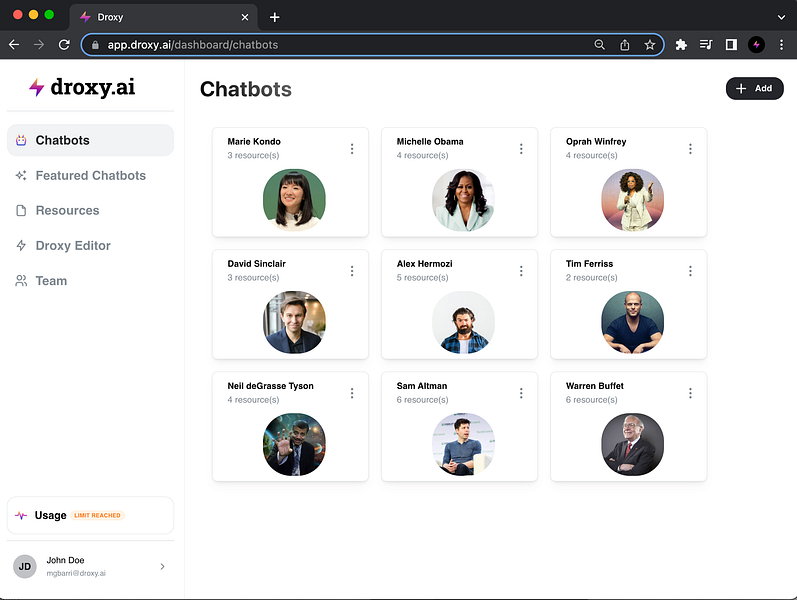Open options menu for Michelle Obama chatbot

coord(521,148)
